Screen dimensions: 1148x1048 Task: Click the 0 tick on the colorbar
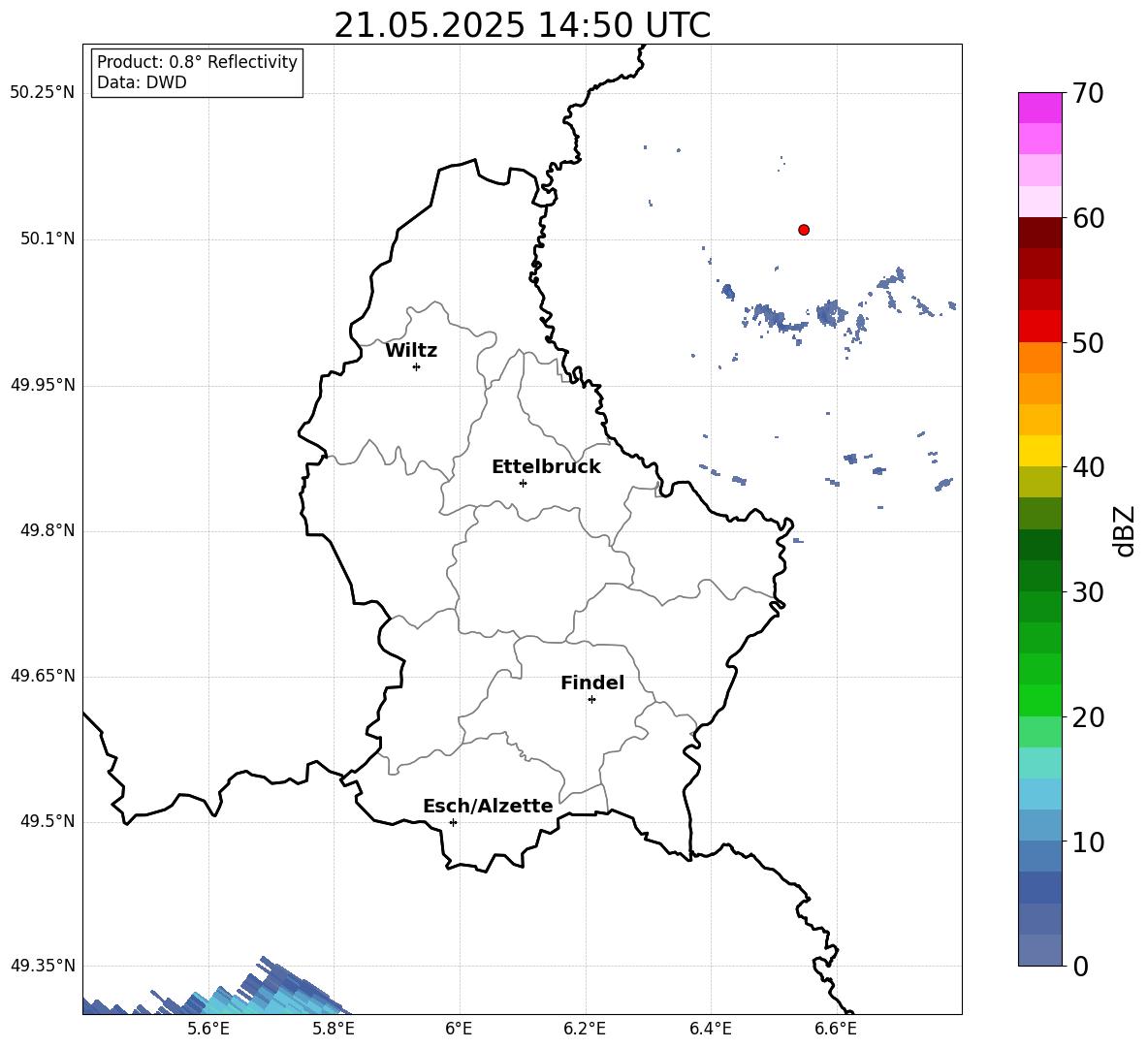[x=1080, y=966]
